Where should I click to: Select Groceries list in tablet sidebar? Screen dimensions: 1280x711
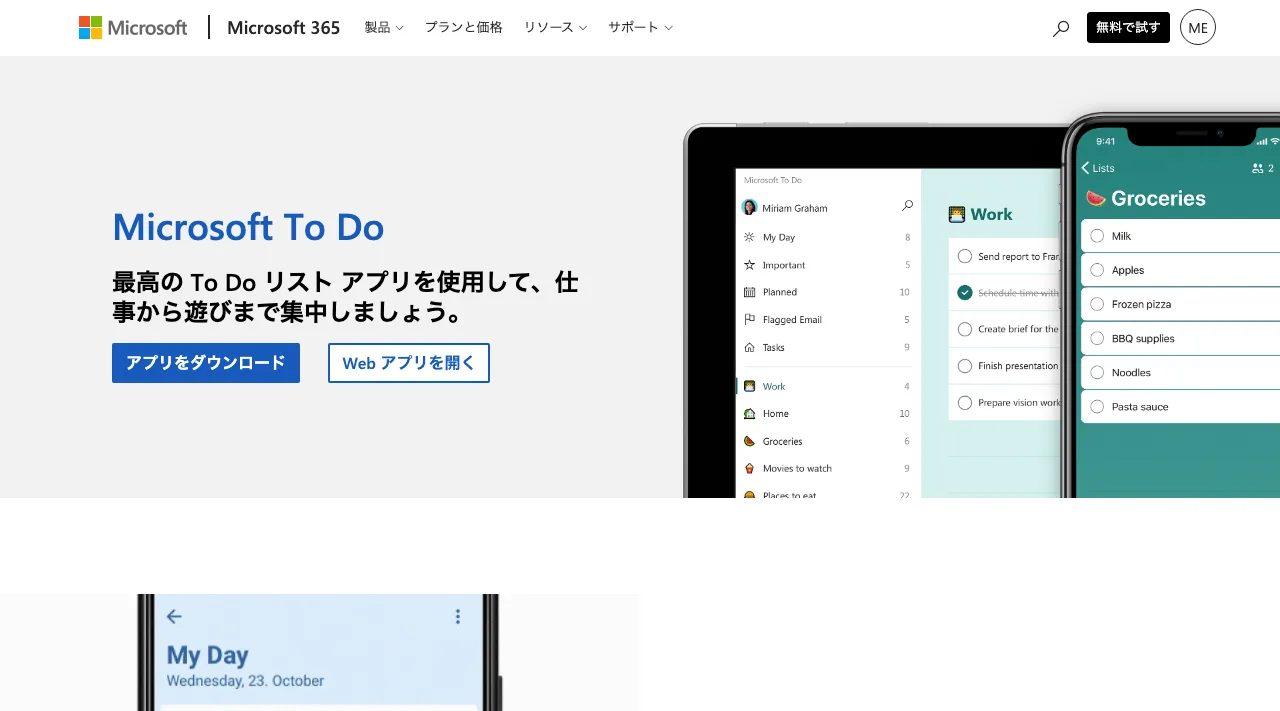[x=826, y=441]
